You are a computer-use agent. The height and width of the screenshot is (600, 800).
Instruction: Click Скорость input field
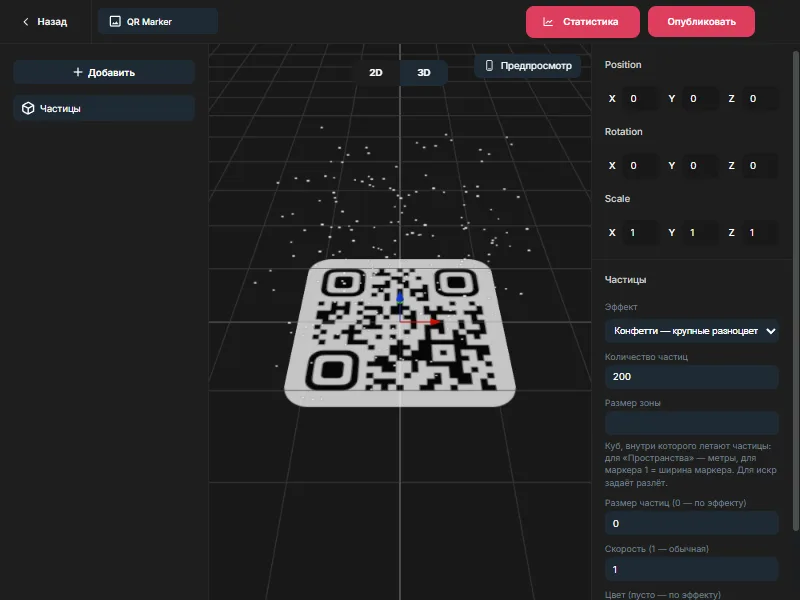click(691, 569)
